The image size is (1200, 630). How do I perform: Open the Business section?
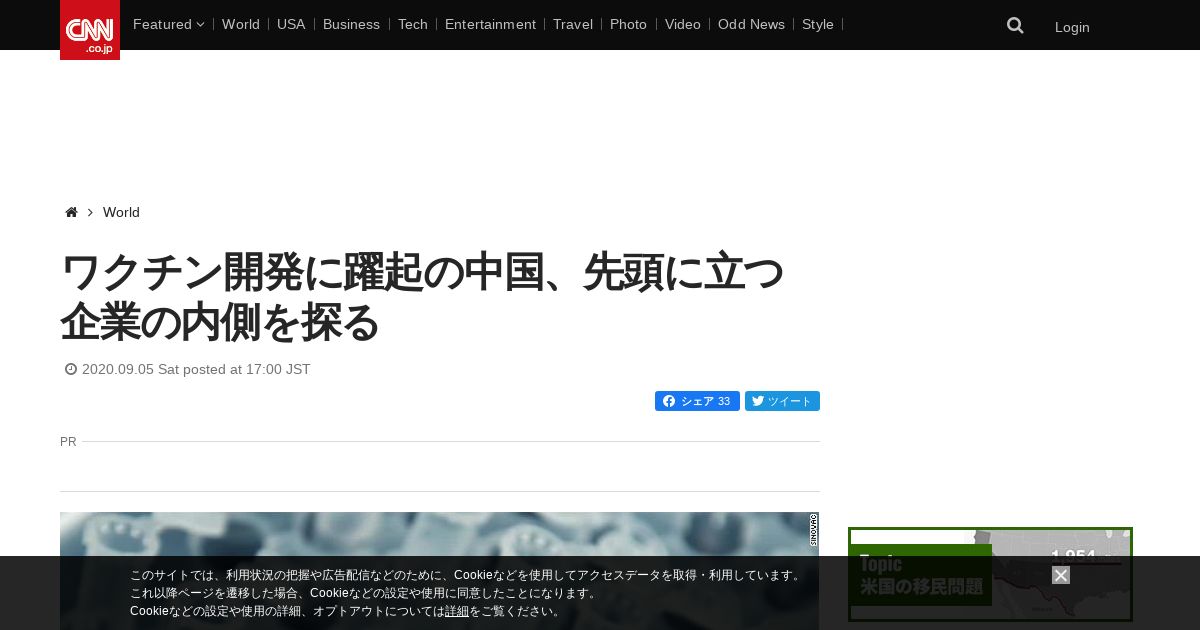[351, 24]
